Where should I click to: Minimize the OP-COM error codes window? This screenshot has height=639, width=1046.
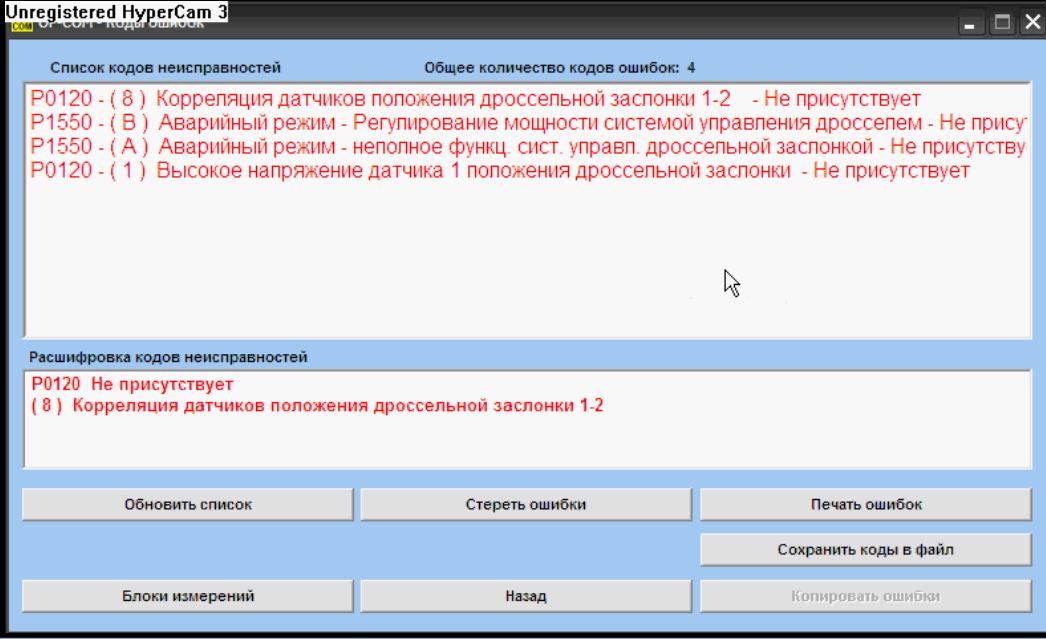(969, 23)
